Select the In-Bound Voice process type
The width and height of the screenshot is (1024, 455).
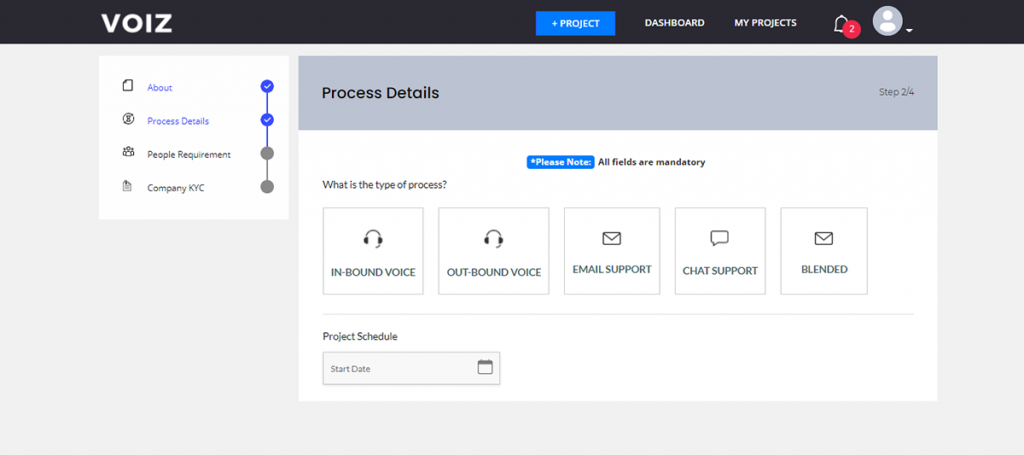pyautogui.click(x=373, y=251)
